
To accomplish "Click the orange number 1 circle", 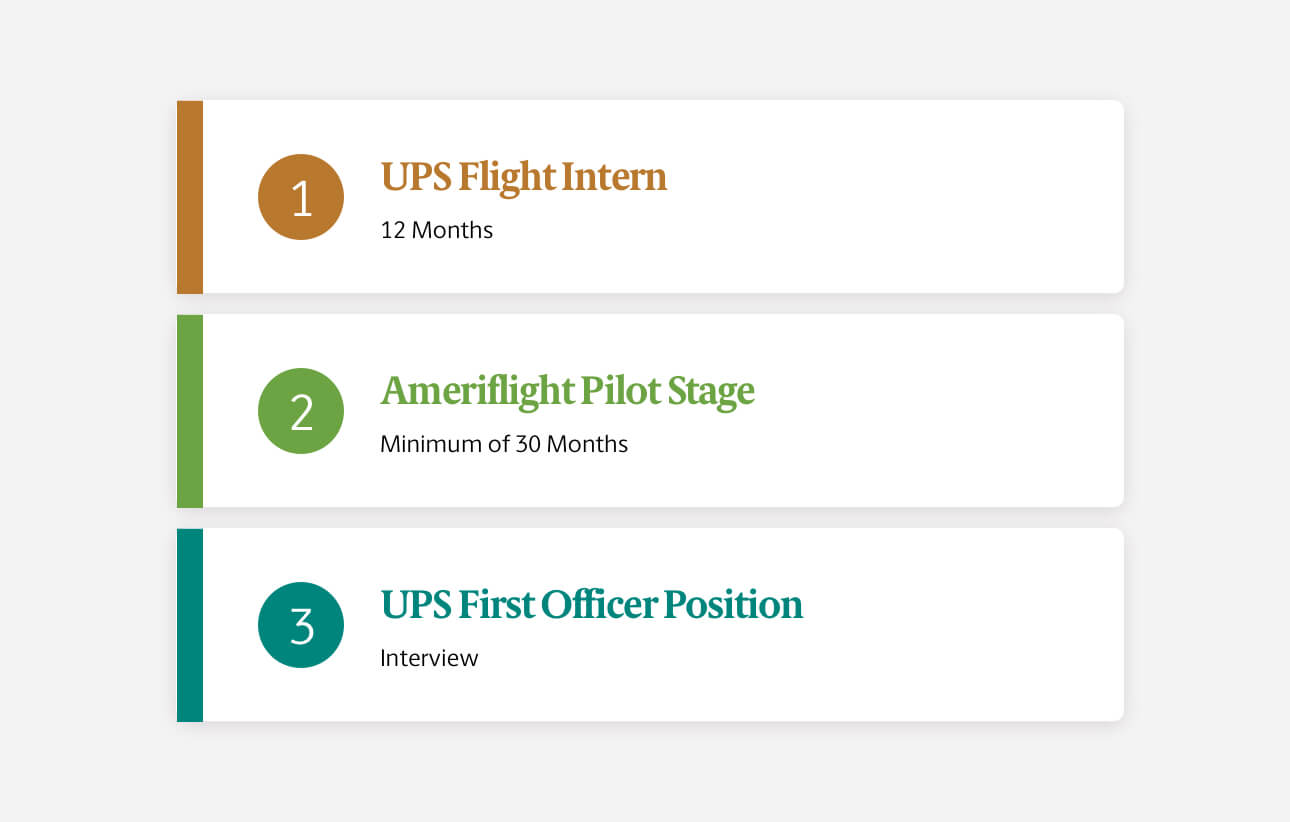I will click(301, 197).
